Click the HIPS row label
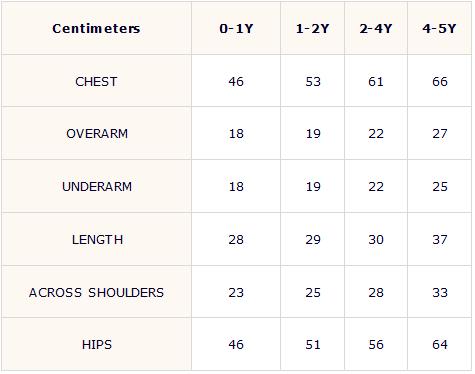 [97, 345]
